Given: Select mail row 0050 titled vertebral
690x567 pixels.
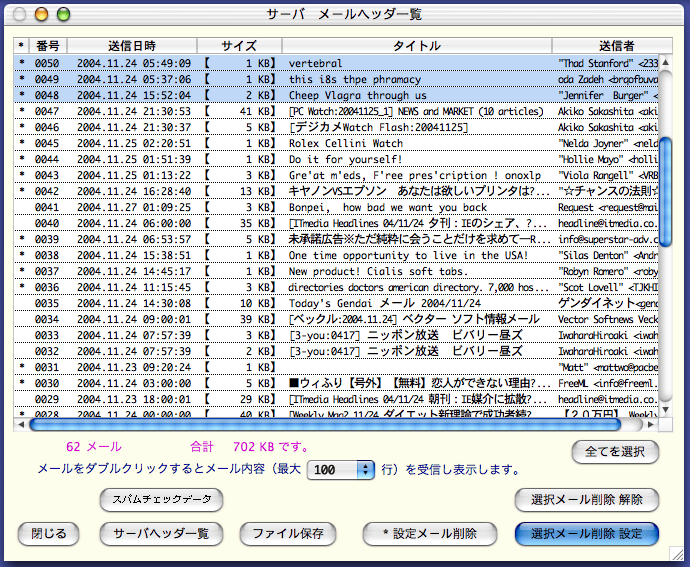Looking at the screenshot, I should [x=336, y=63].
